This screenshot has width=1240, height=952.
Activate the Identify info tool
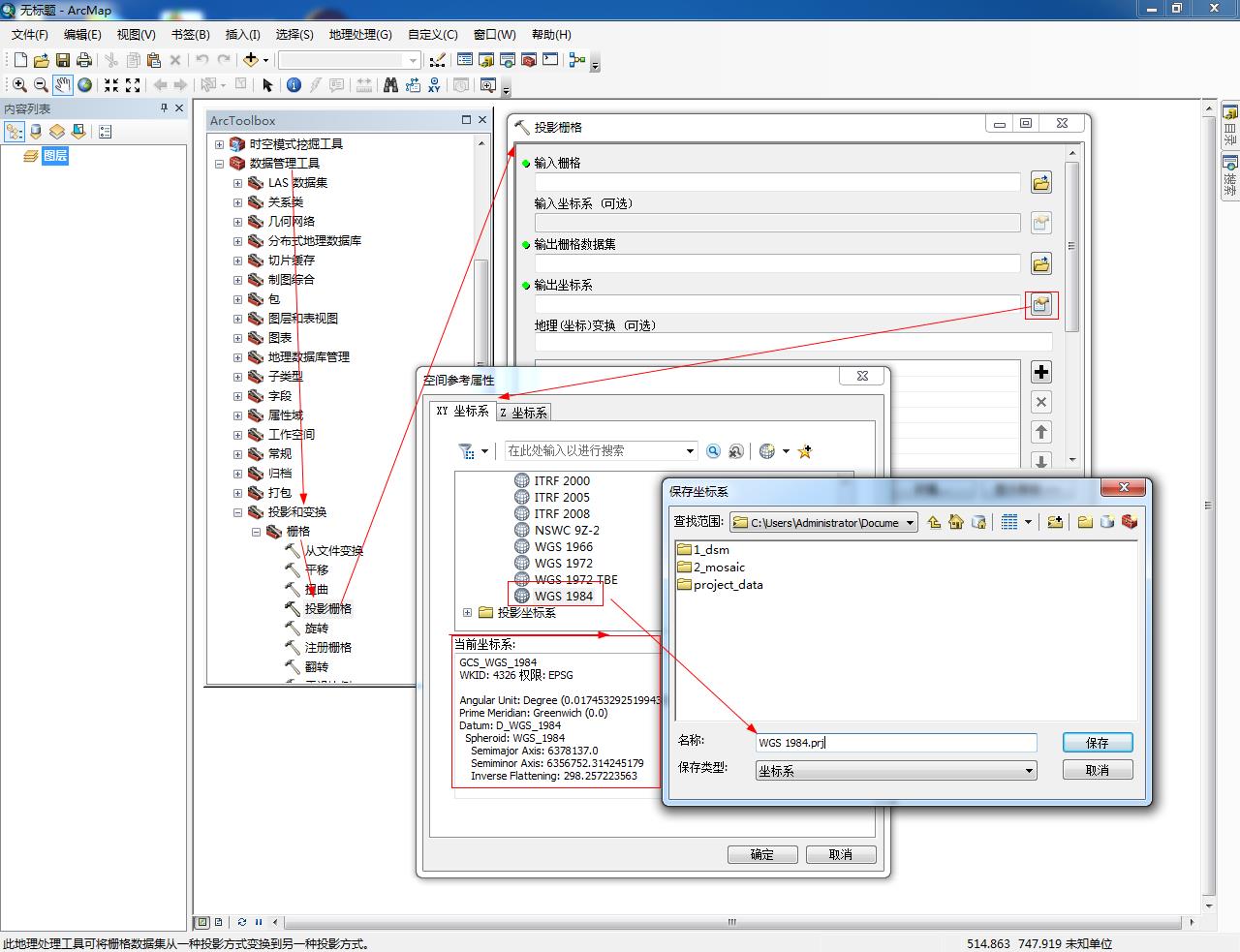pyautogui.click(x=294, y=85)
